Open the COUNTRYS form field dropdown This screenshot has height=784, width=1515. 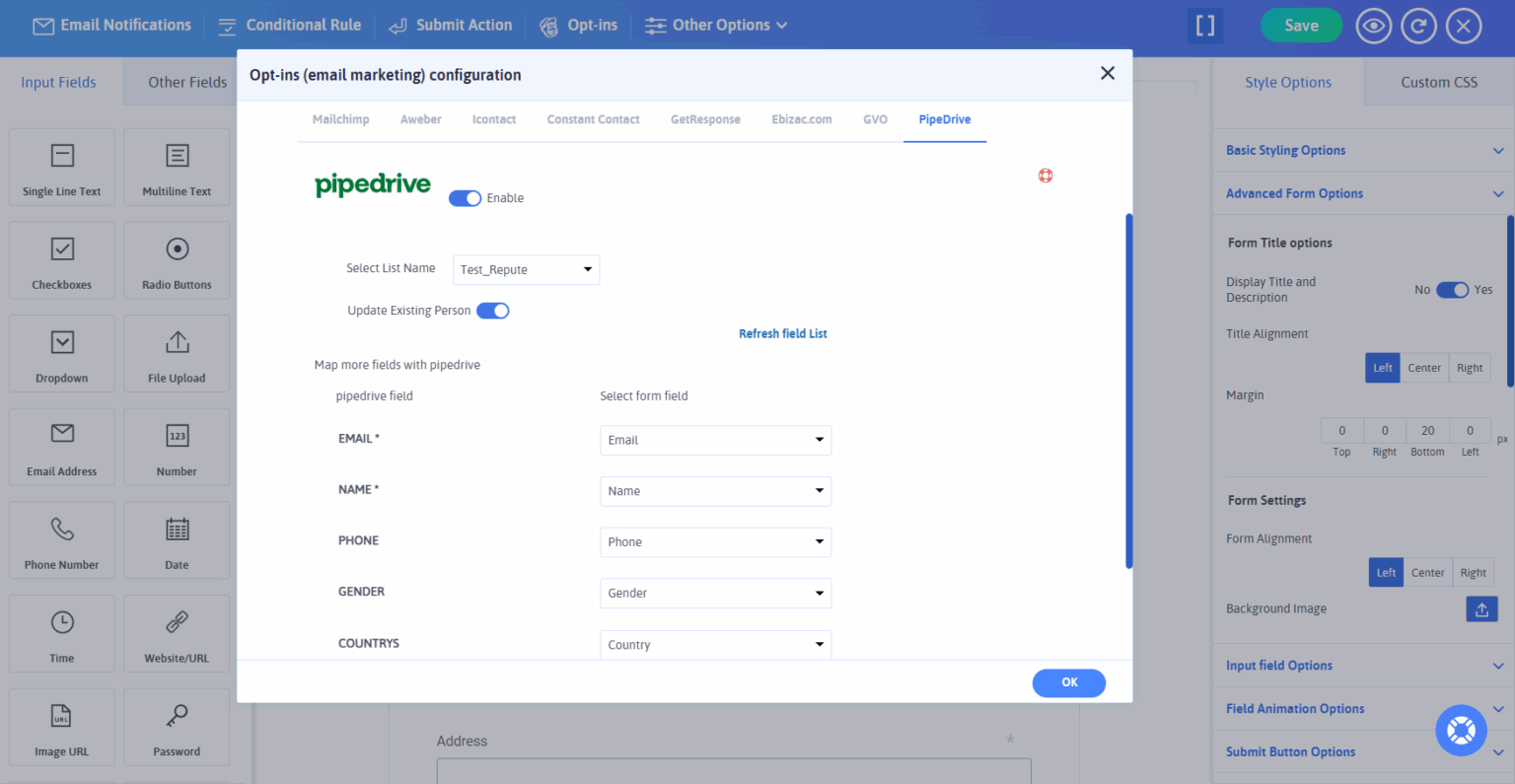[715, 644]
